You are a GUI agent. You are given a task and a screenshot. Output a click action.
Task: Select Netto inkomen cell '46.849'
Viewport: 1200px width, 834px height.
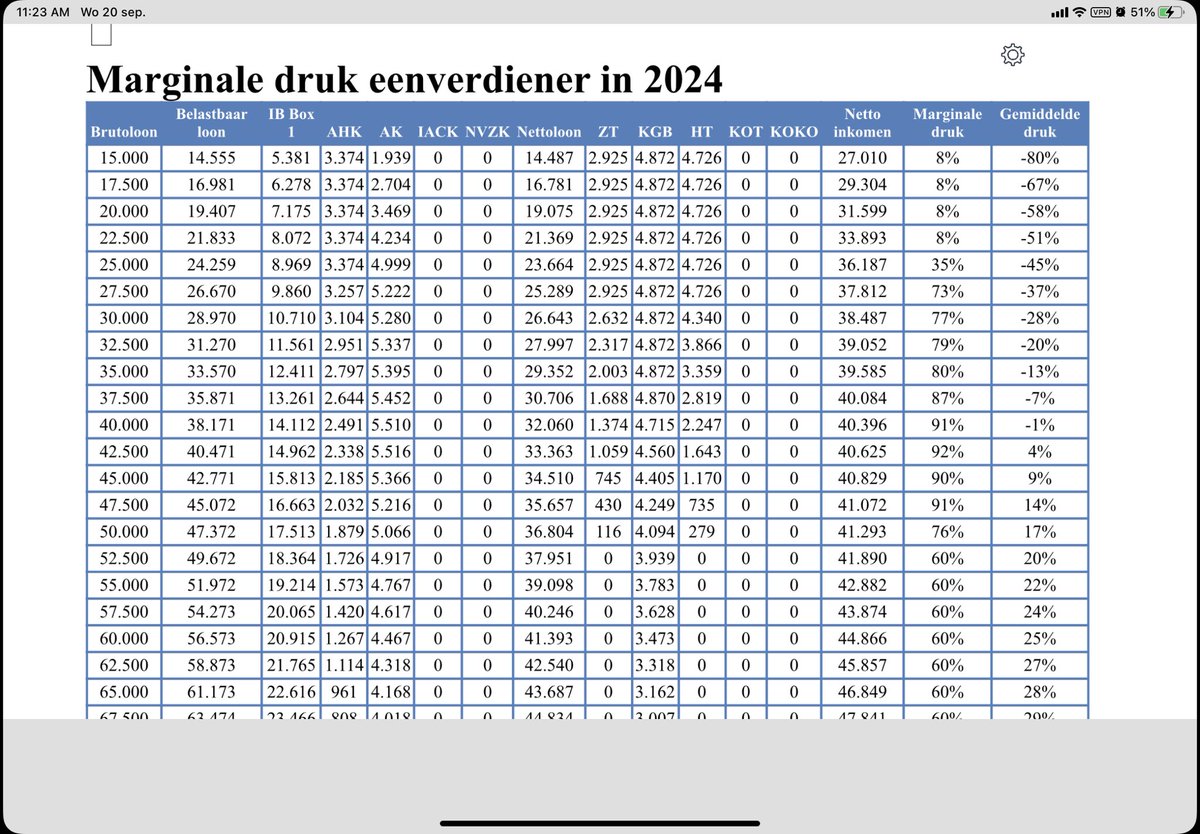click(x=863, y=692)
